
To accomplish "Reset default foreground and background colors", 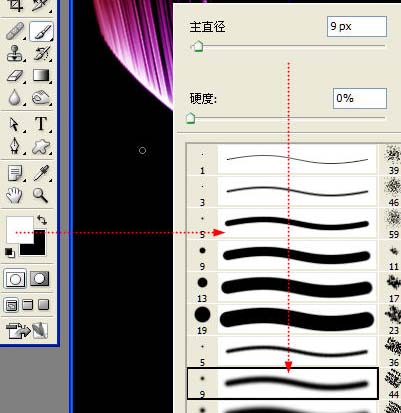I will click(10, 253).
